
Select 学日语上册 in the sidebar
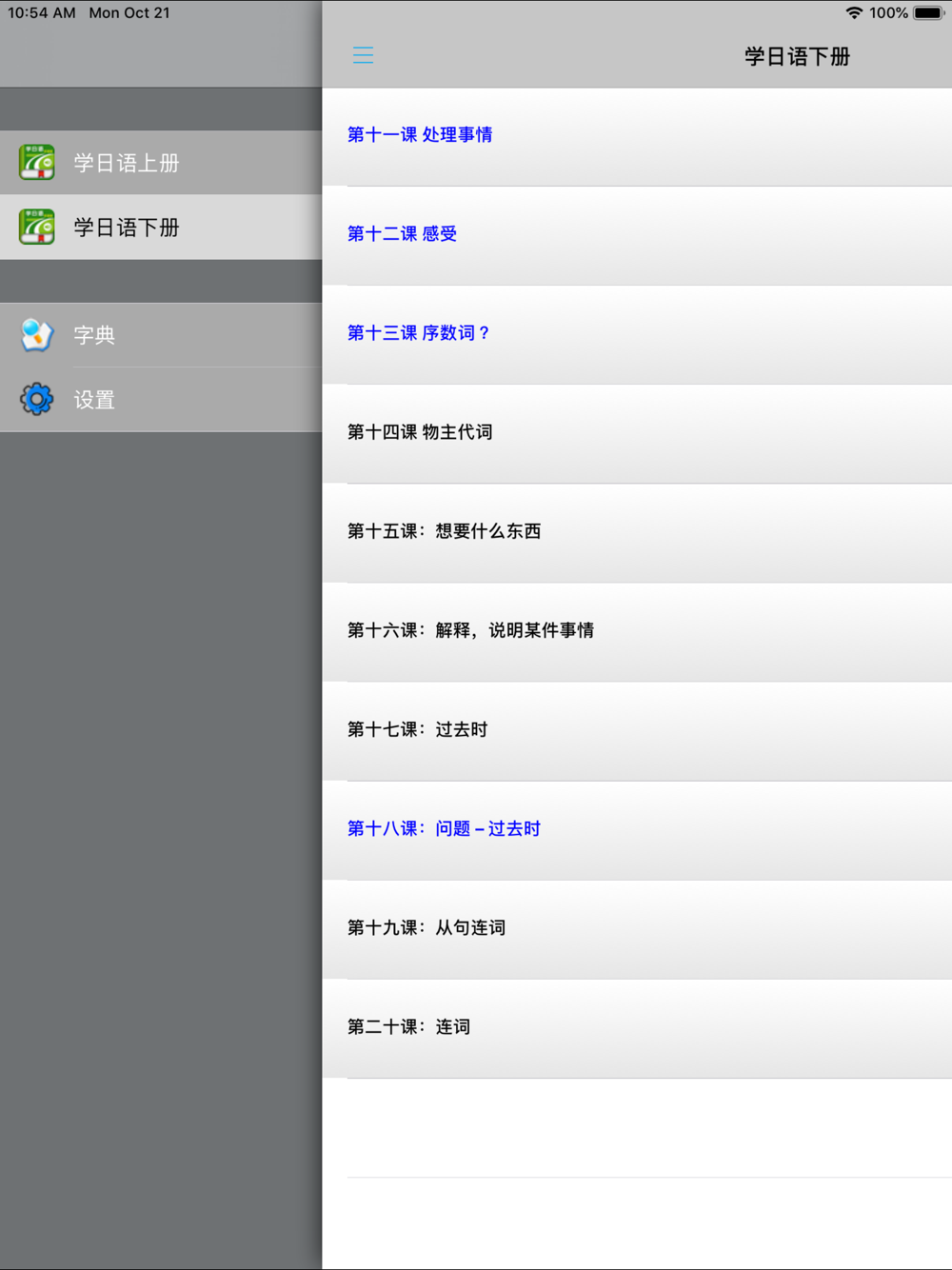point(161,163)
